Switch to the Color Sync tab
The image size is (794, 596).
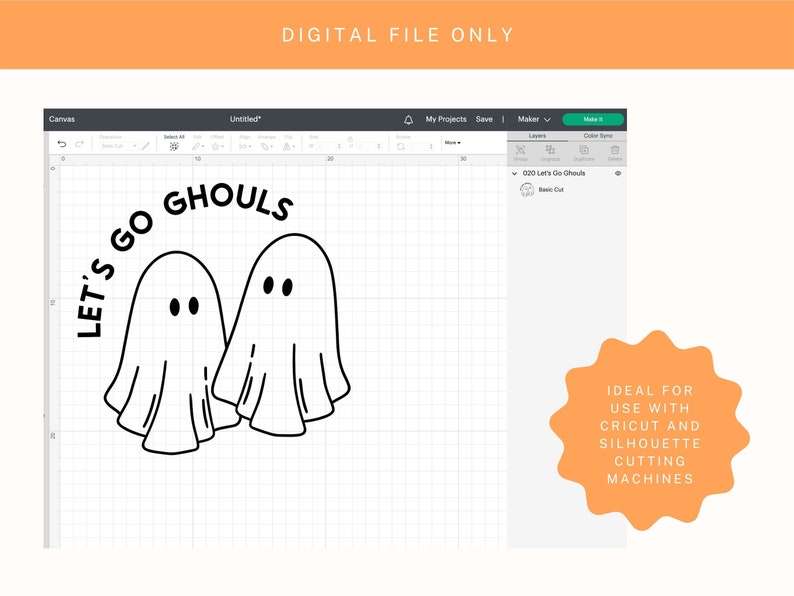pos(598,136)
